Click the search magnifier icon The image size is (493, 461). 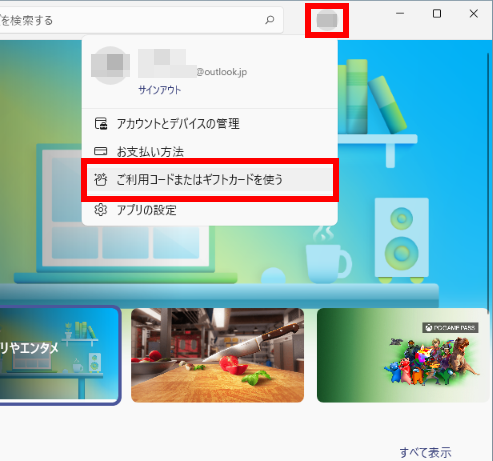click(x=269, y=20)
